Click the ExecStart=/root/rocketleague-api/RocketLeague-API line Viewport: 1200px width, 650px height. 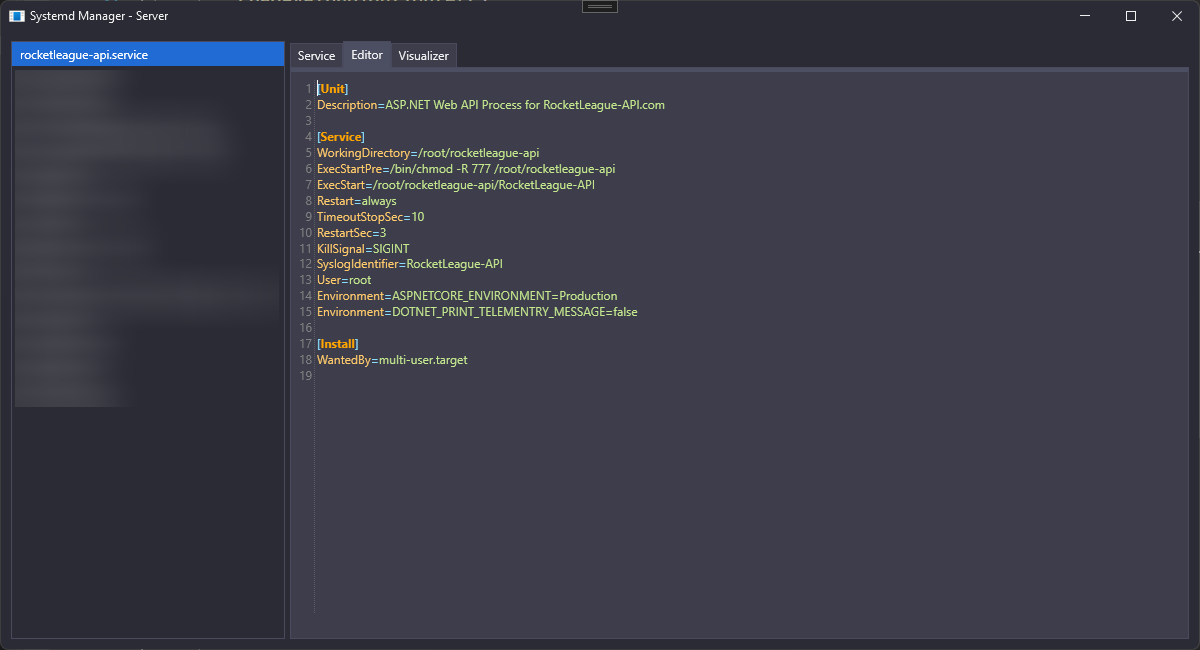(456, 185)
